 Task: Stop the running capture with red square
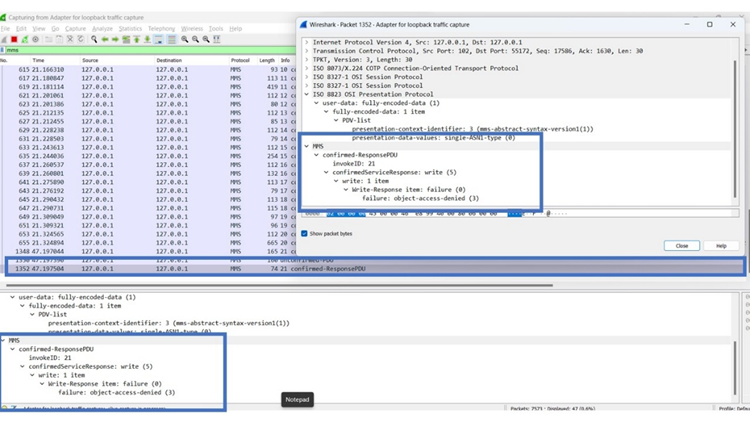(x=14, y=39)
